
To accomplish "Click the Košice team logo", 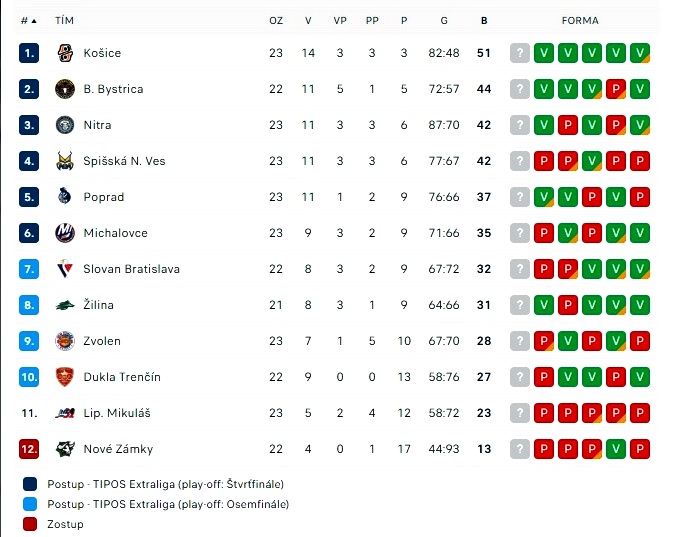I will click(65, 53).
